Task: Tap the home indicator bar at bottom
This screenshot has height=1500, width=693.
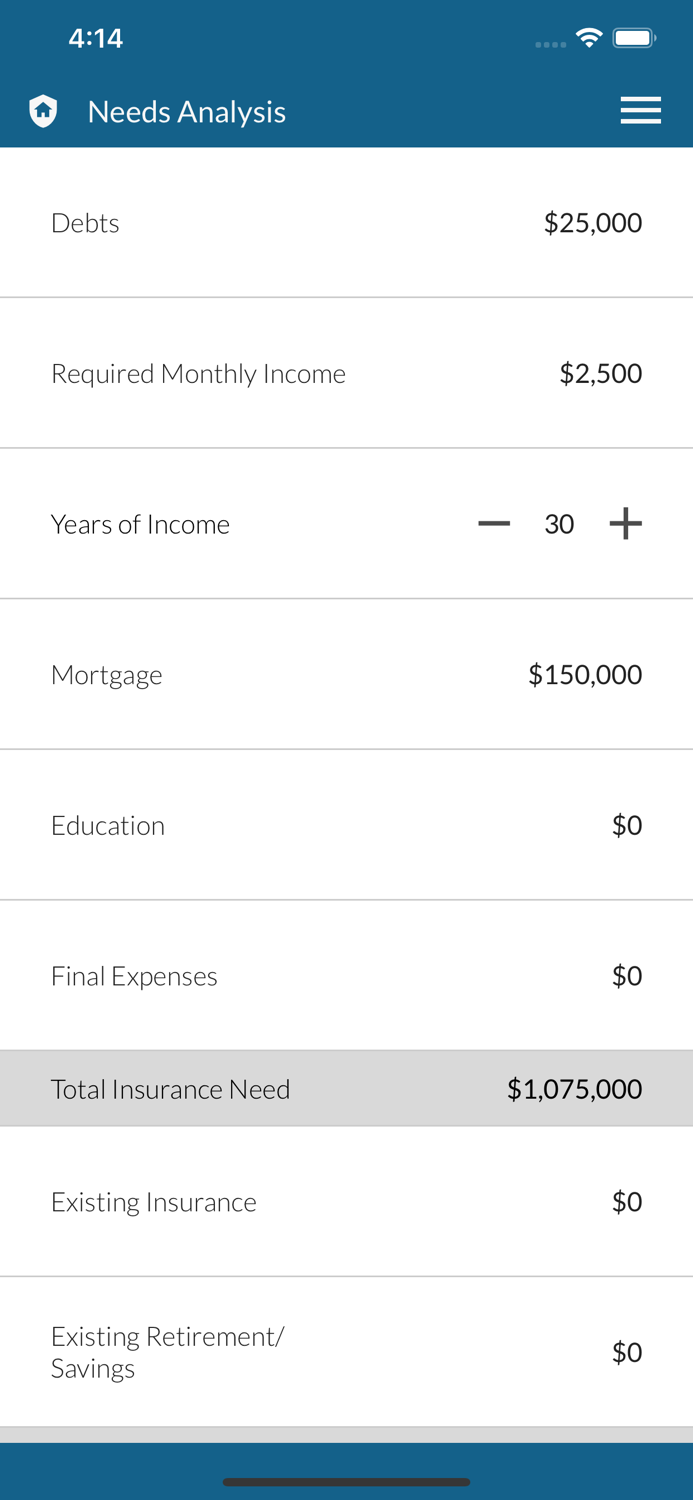Action: click(346, 1483)
